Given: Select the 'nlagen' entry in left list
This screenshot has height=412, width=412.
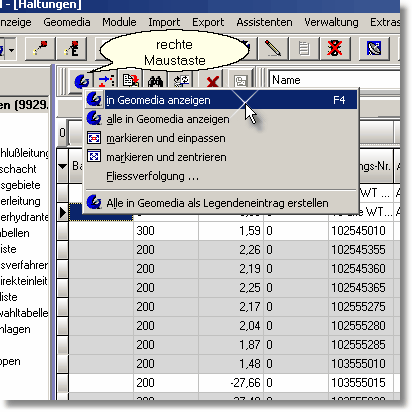Looking at the screenshot, I should (x=15, y=329).
